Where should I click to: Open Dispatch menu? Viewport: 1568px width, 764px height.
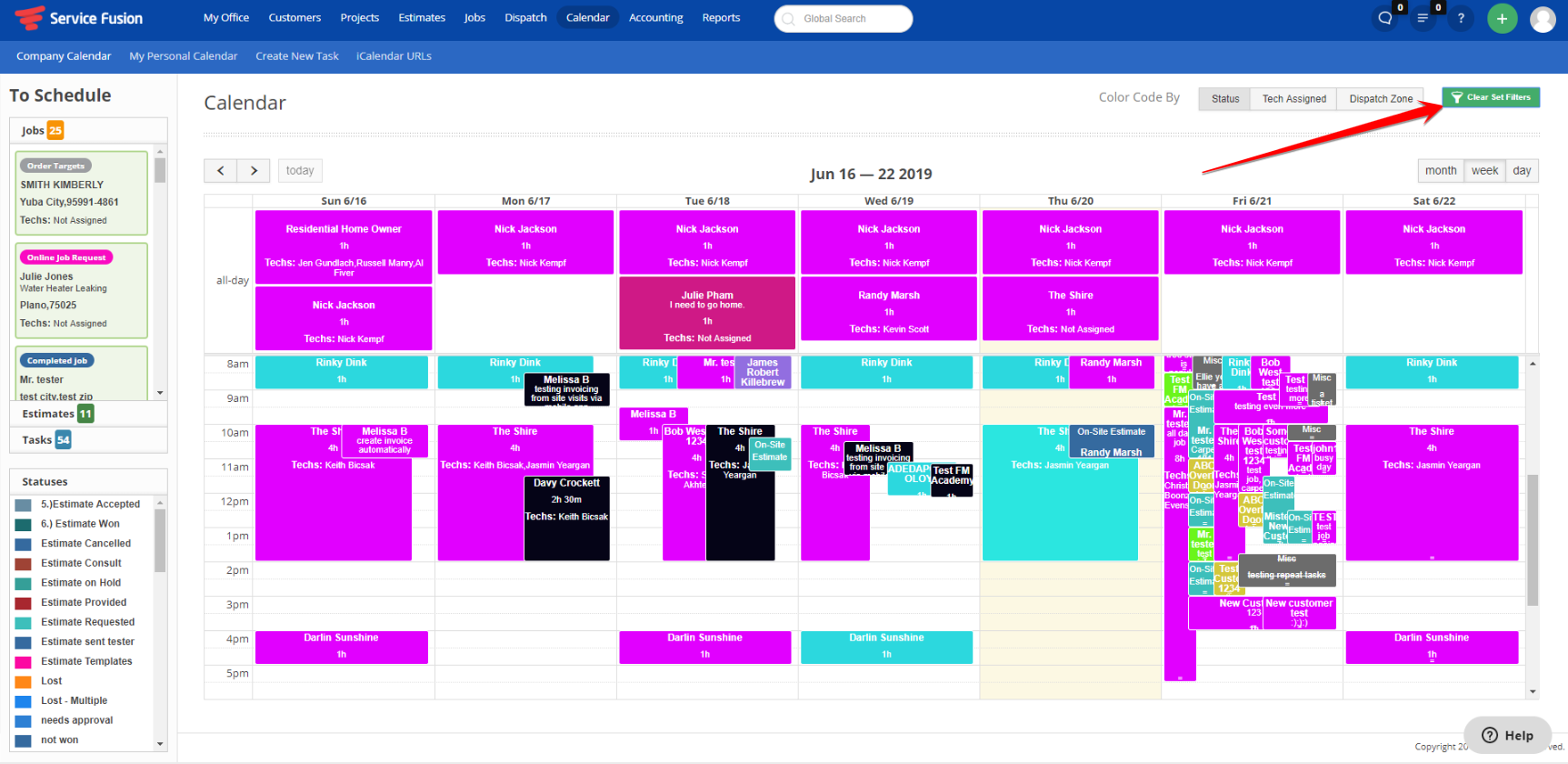(x=525, y=17)
